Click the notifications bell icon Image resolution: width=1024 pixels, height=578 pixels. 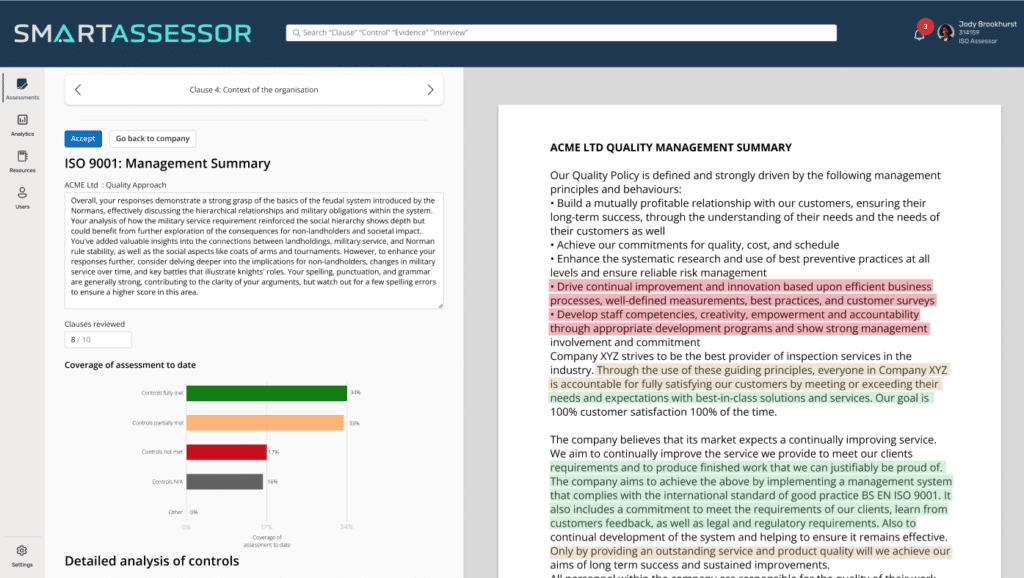coord(919,35)
